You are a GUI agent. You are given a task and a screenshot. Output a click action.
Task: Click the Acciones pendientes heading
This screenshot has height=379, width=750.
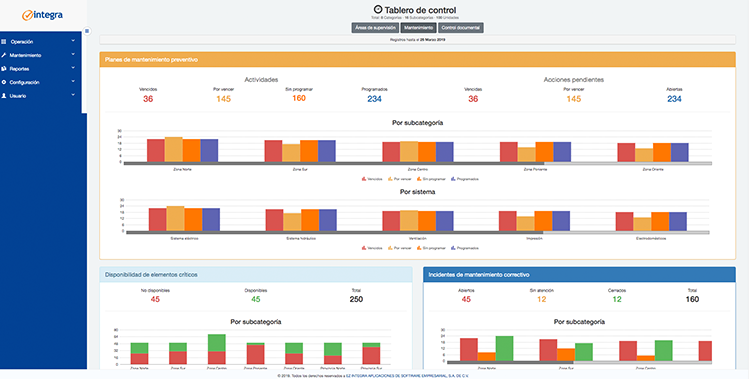point(574,80)
